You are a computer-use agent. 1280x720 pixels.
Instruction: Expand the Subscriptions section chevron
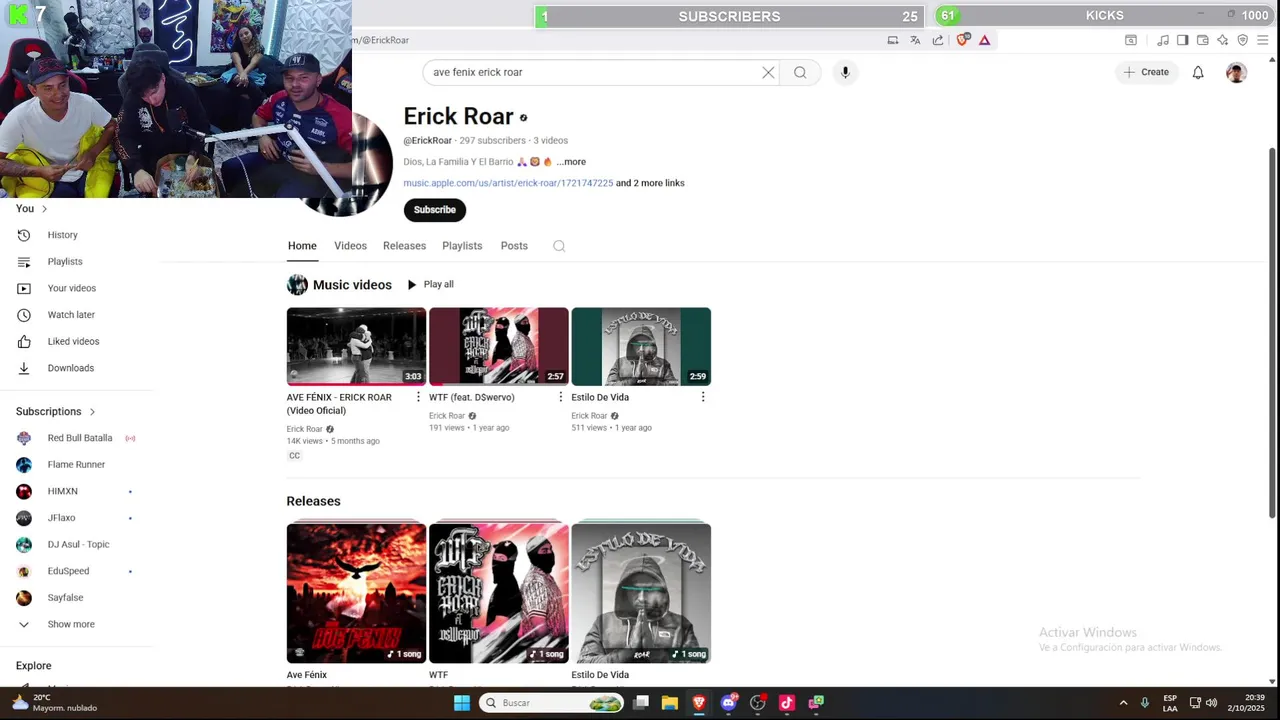click(92, 412)
